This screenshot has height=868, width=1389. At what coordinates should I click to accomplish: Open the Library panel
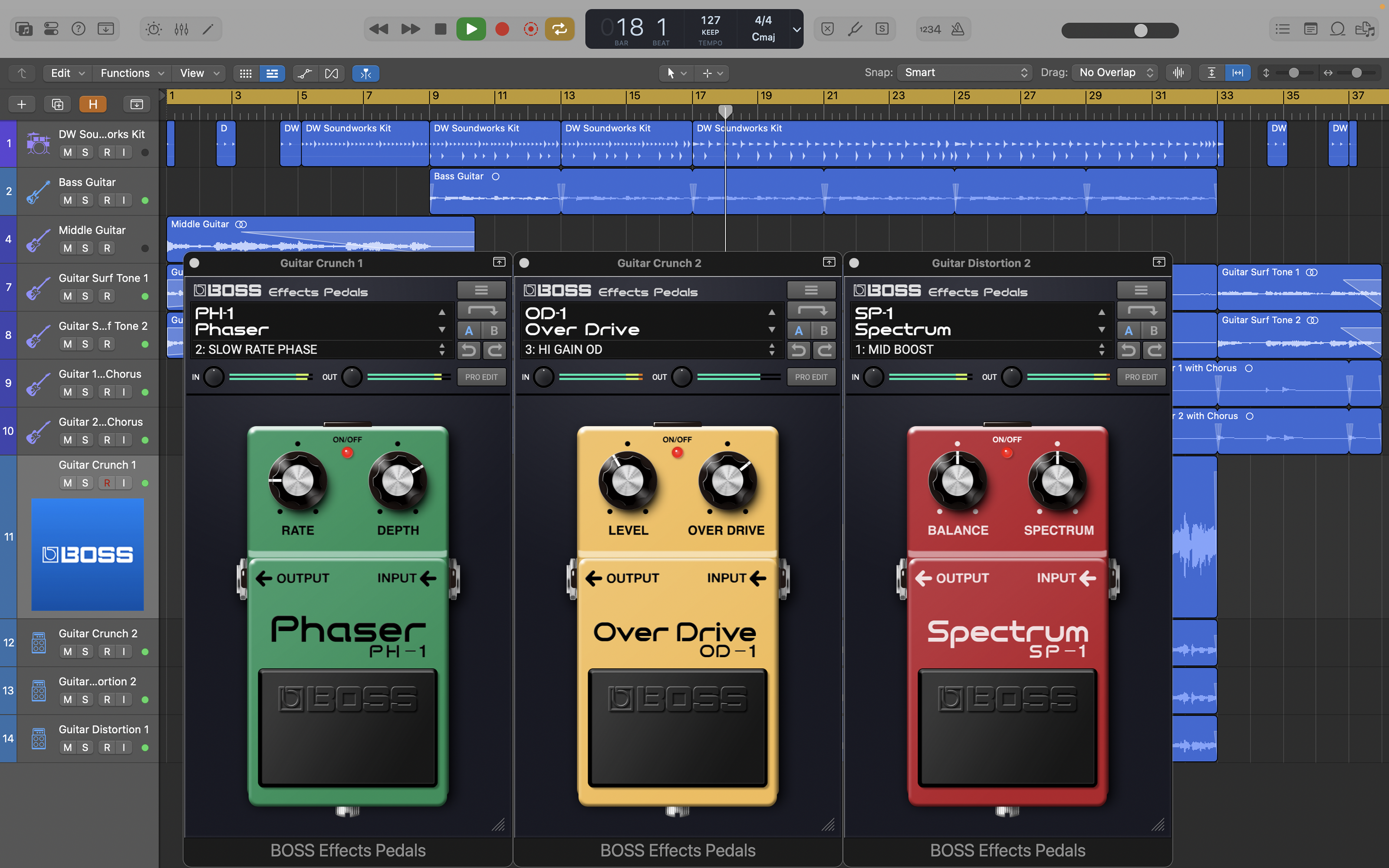click(23, 29)
